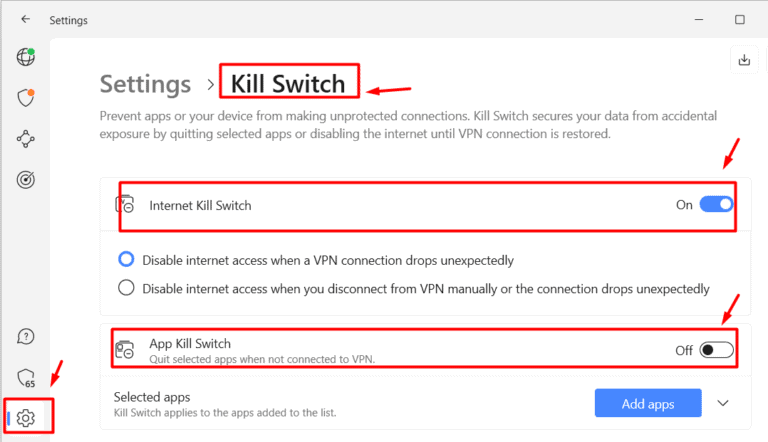
Task: Maximize the Settings window
Action: [x=740, y=19]
